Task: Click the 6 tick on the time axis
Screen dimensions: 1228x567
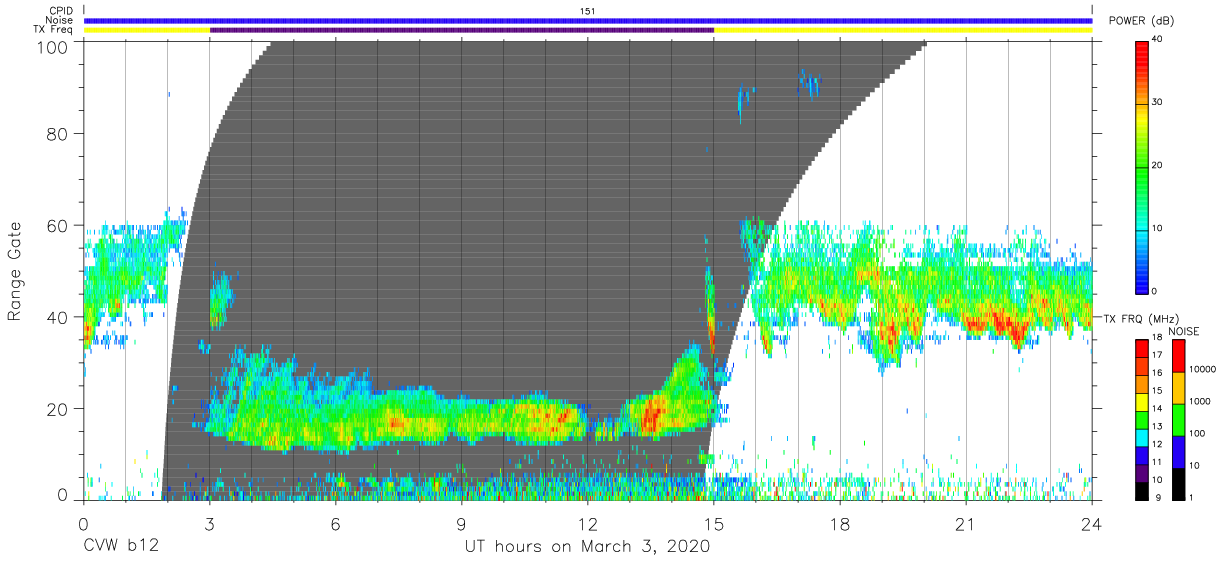Action: (x=336, y=524)
